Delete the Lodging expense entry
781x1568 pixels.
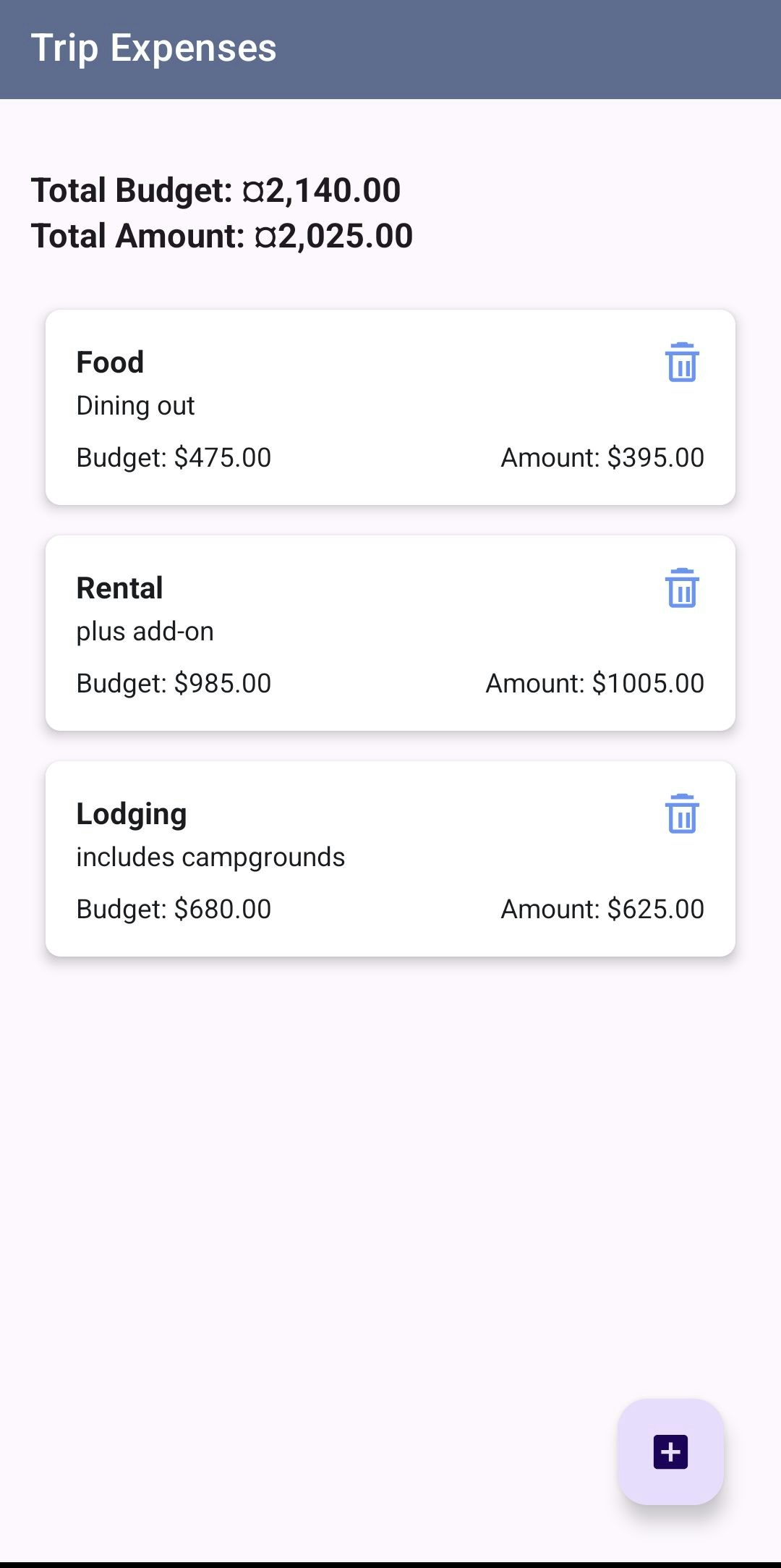click(681, 813)
